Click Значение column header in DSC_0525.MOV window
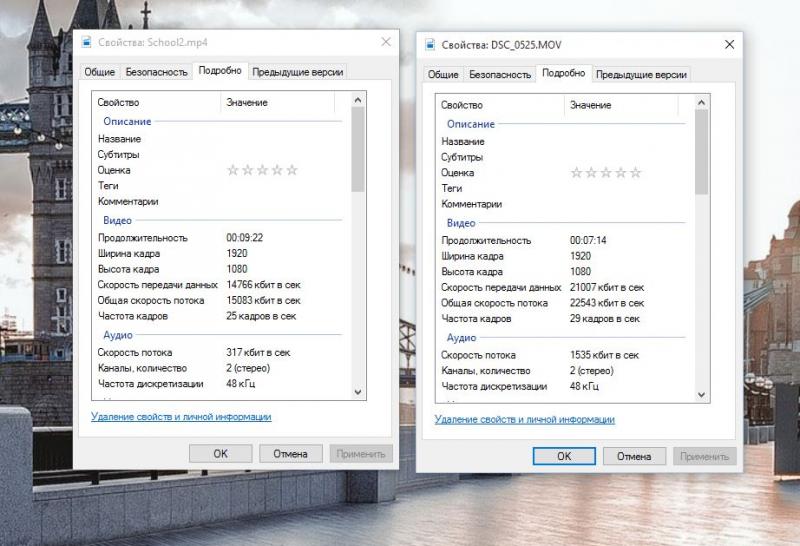Image resolution: width=800 pixels, height=546 pixels. (621, 105)
